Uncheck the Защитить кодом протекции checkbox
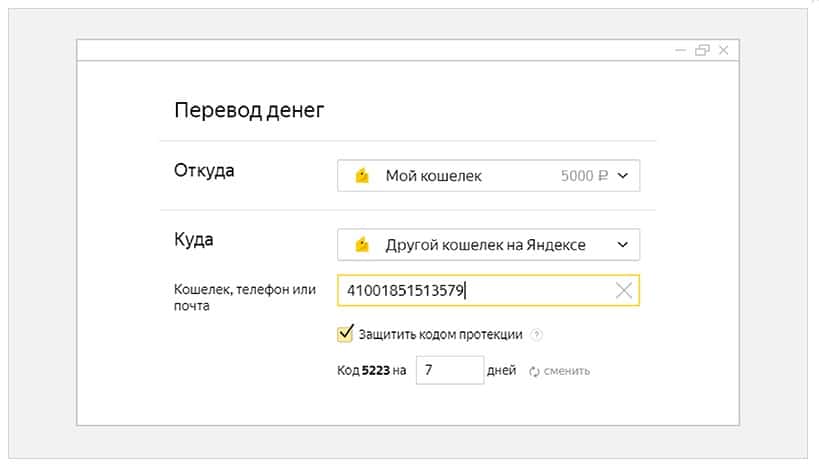 point(346,333)
